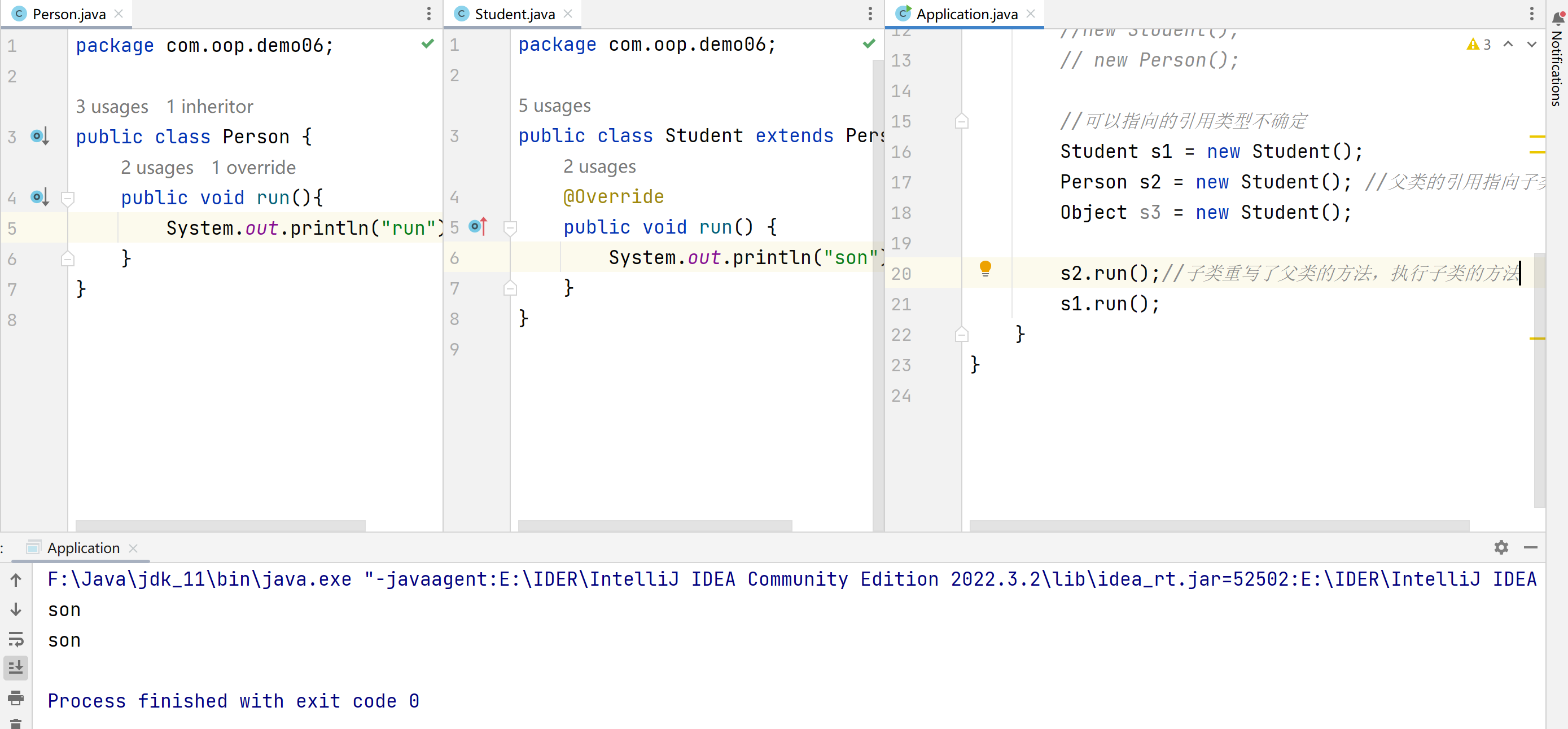Toggle scroll to end of console
The height and width of the screenshot is (729, 1568).
[x=16, y=667]
